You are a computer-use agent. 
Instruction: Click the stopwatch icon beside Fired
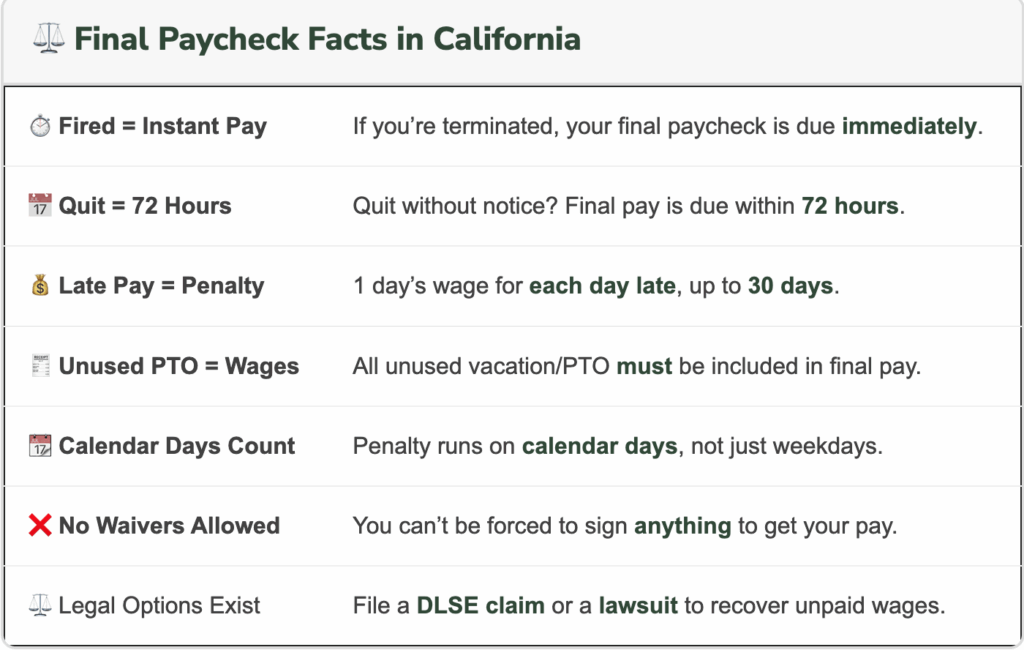40,126
